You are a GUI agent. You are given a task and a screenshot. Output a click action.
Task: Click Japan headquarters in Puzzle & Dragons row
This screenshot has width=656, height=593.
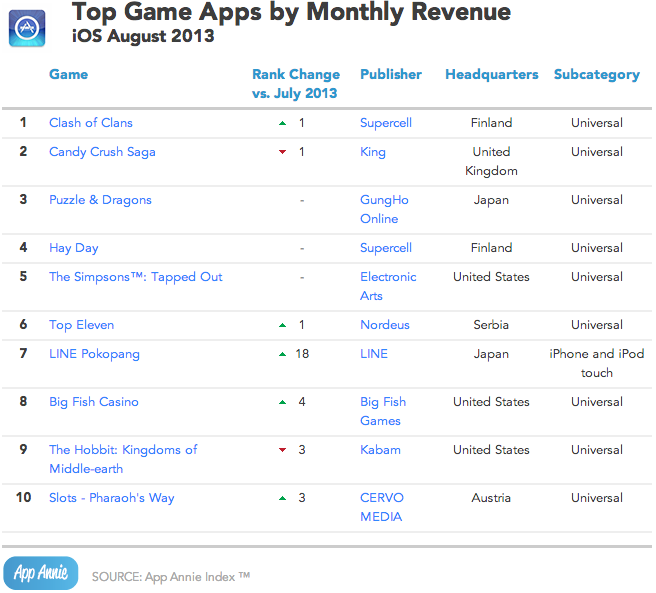pyautogui.click(x=491, y=200)
